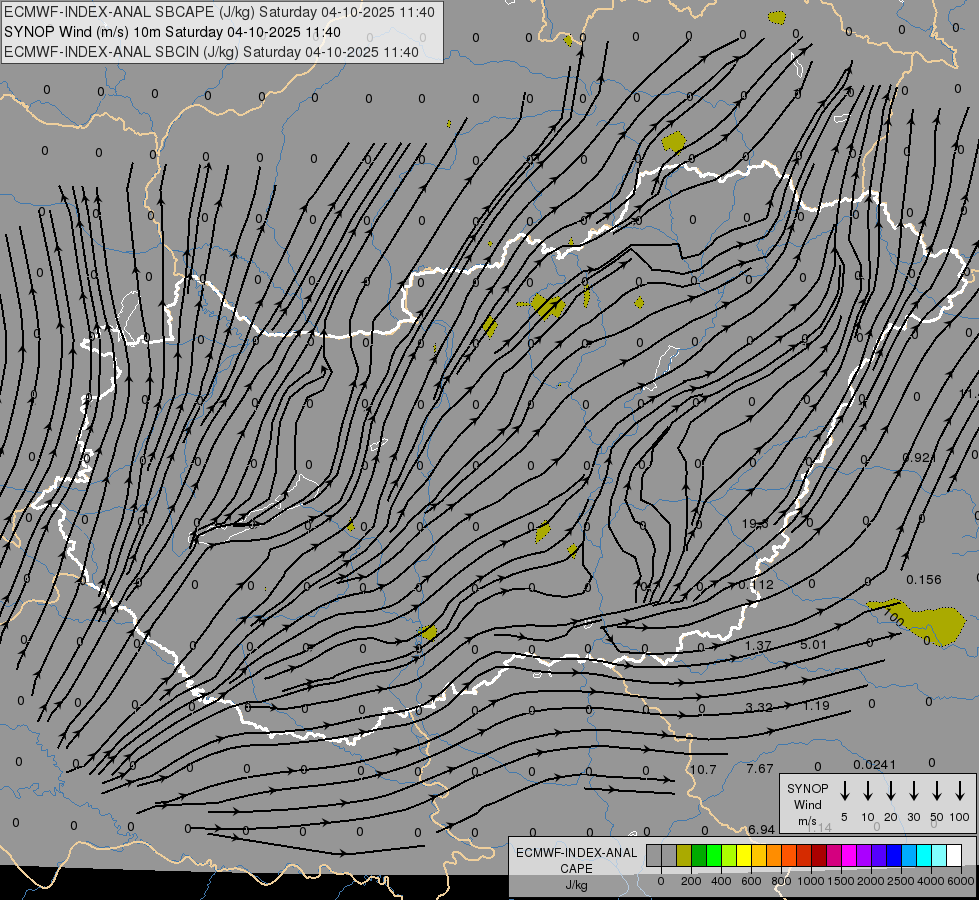Image resolution: width=979 pixels, height=900 pixels.
Task: Click the 600 tick label on CAPE scale
Action: pos(751,881)
